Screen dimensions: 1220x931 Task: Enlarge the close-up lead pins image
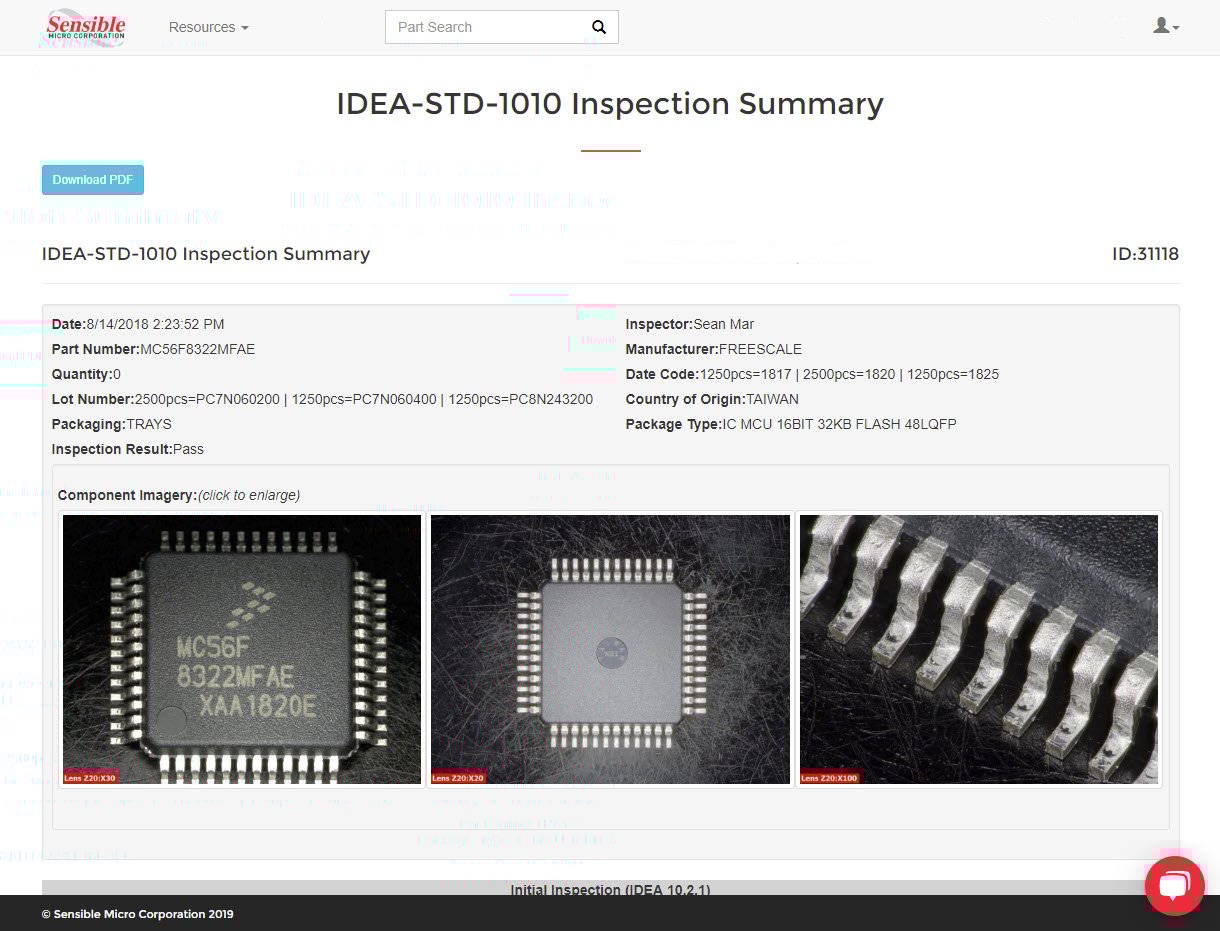click(979, 649)
